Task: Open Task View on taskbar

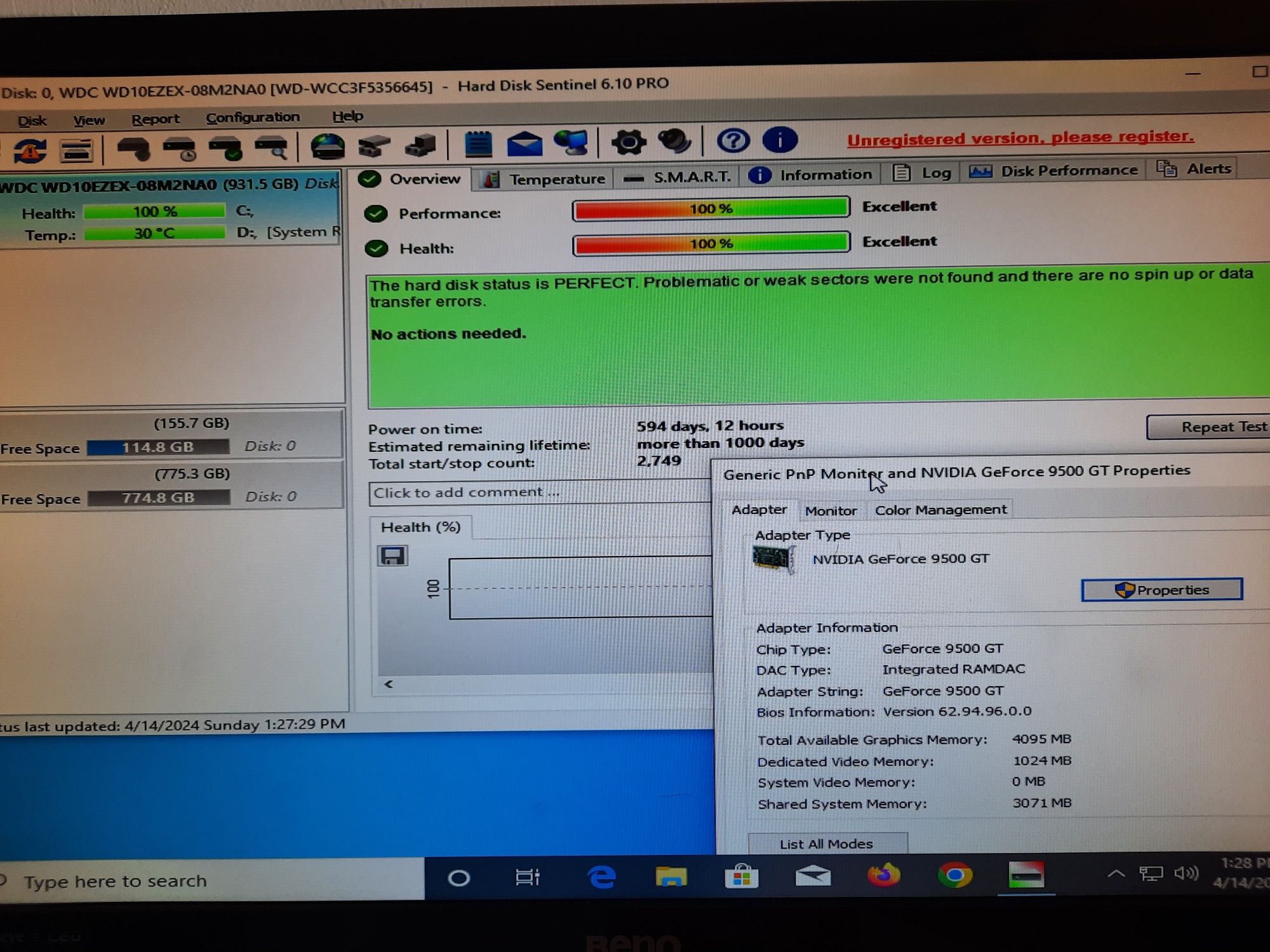Action: [x=527, y=878]
